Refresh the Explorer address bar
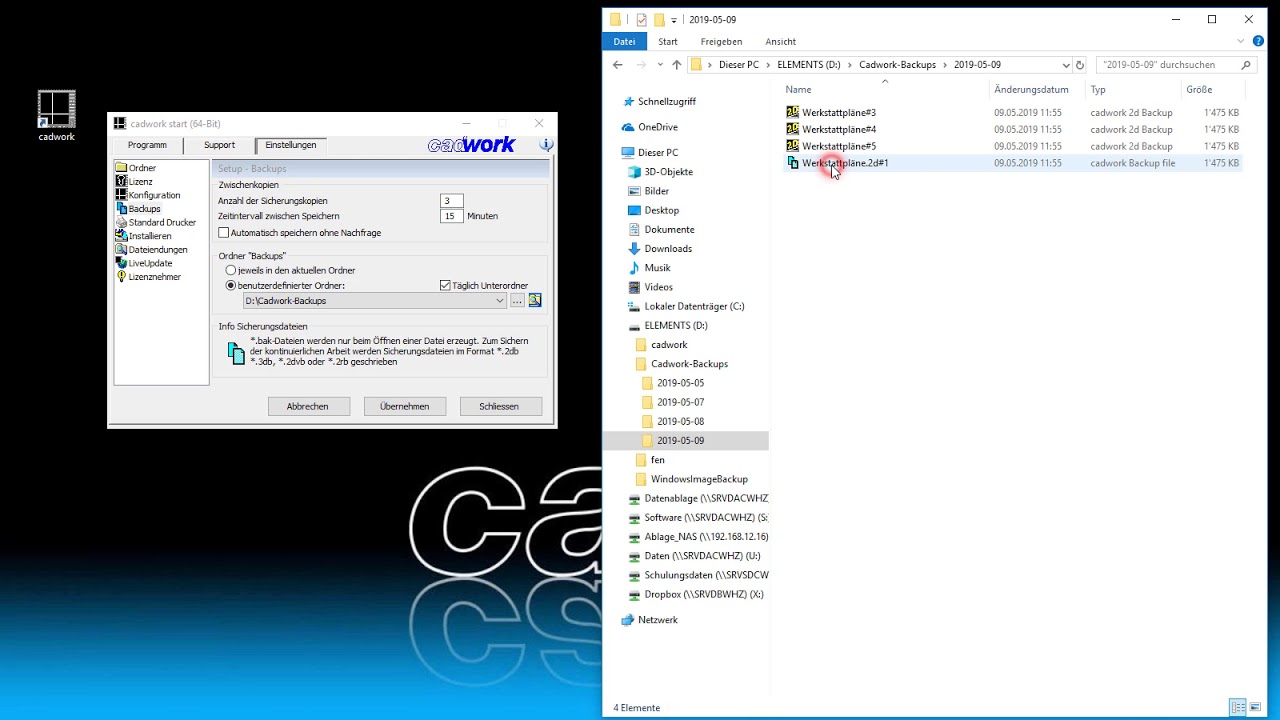Viewport: 1280px width, 720px height. (x=1080, y=65)
